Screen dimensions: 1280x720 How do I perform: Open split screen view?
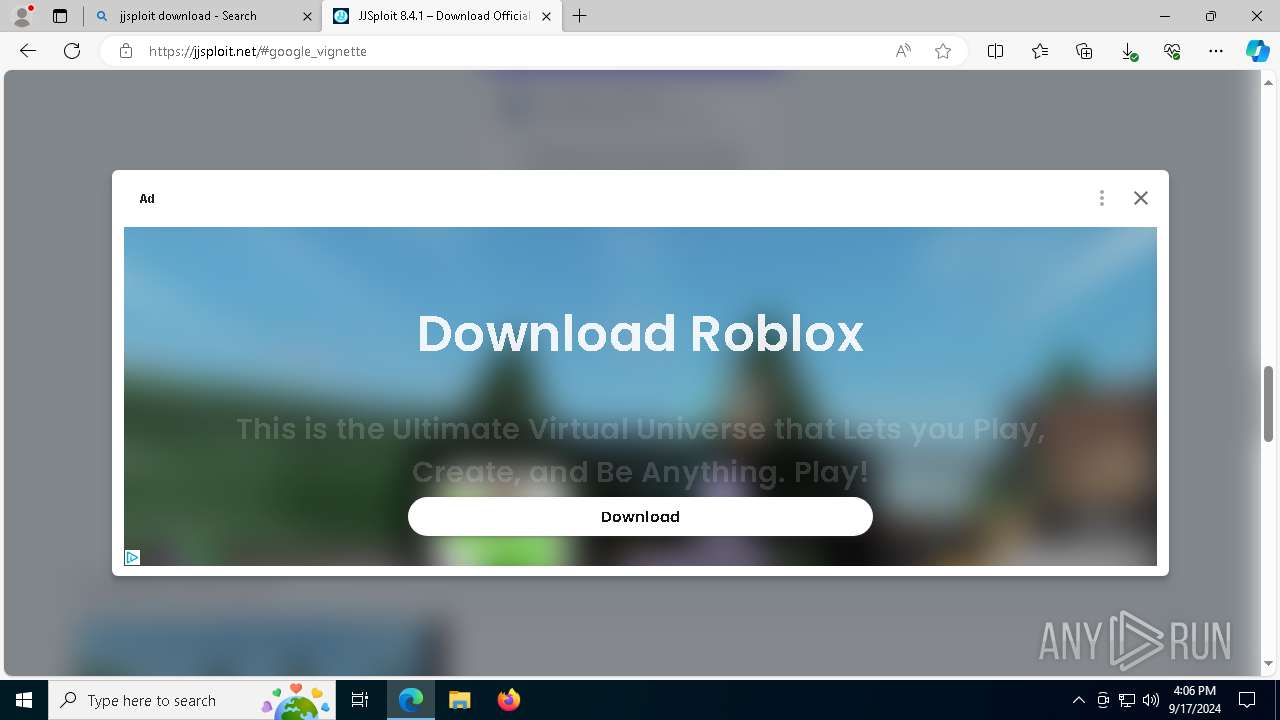996,51
